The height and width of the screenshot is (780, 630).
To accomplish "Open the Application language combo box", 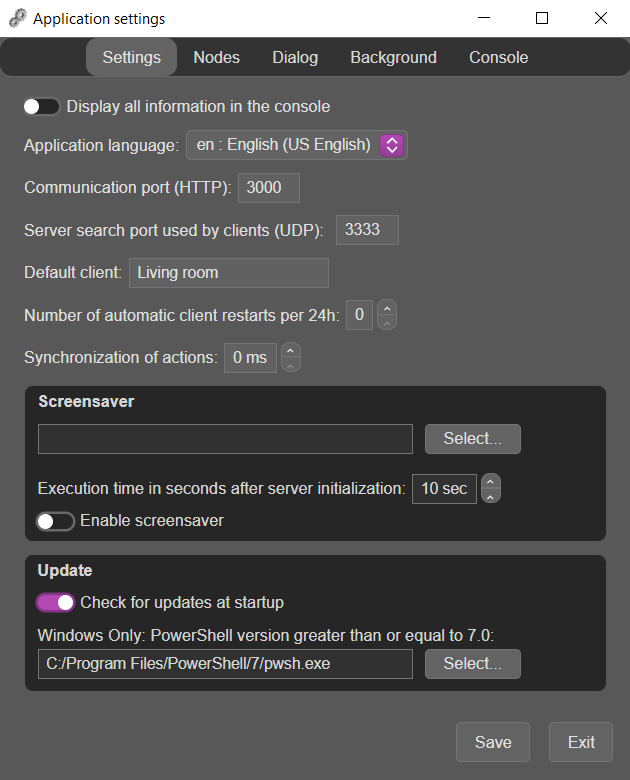I will coord(297,145).
